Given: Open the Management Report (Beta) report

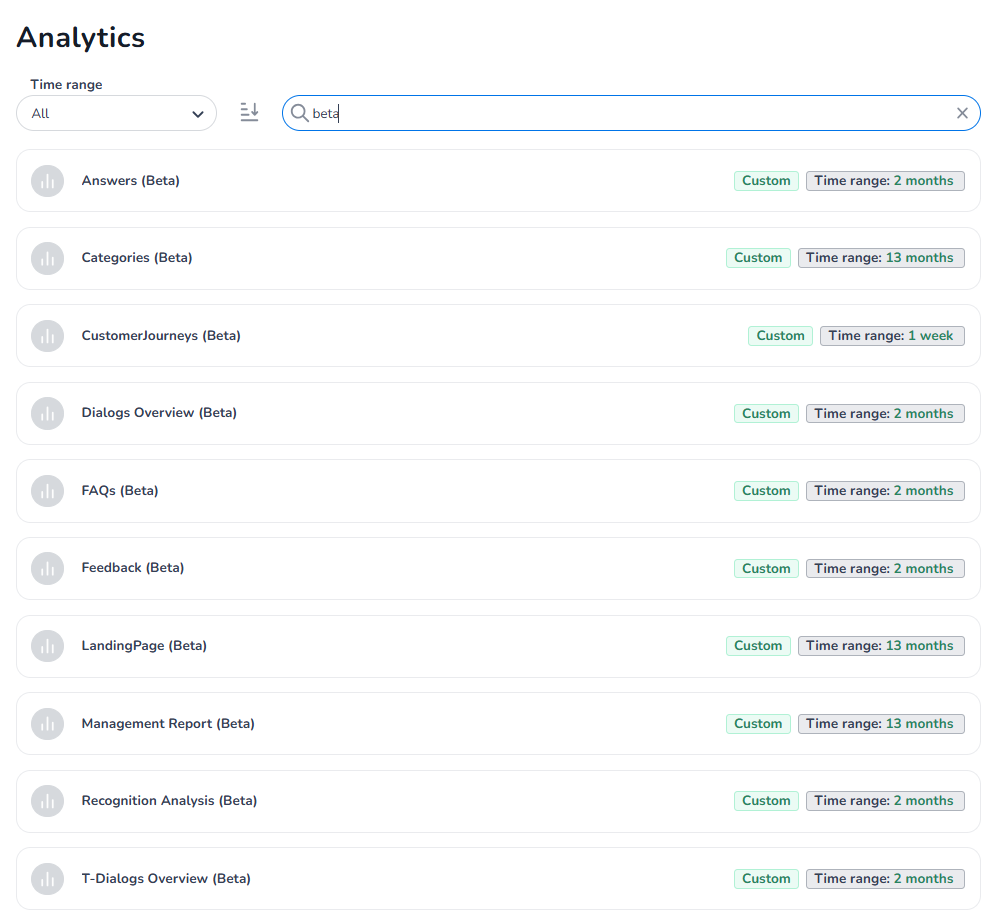Looking at the screenshot, I should coord(168,723).
